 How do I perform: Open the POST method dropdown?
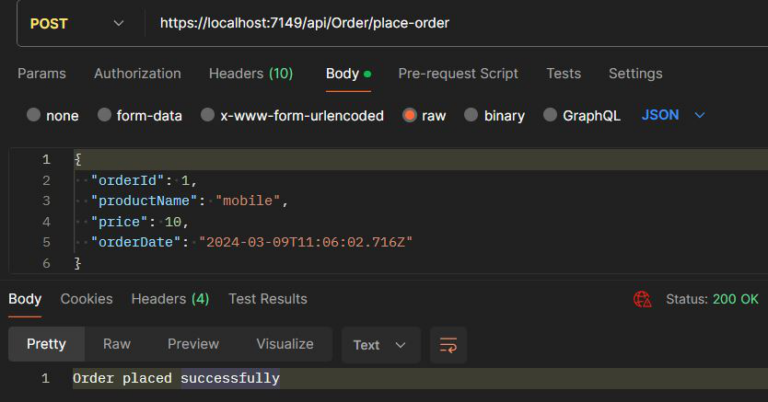coord(78,23)
